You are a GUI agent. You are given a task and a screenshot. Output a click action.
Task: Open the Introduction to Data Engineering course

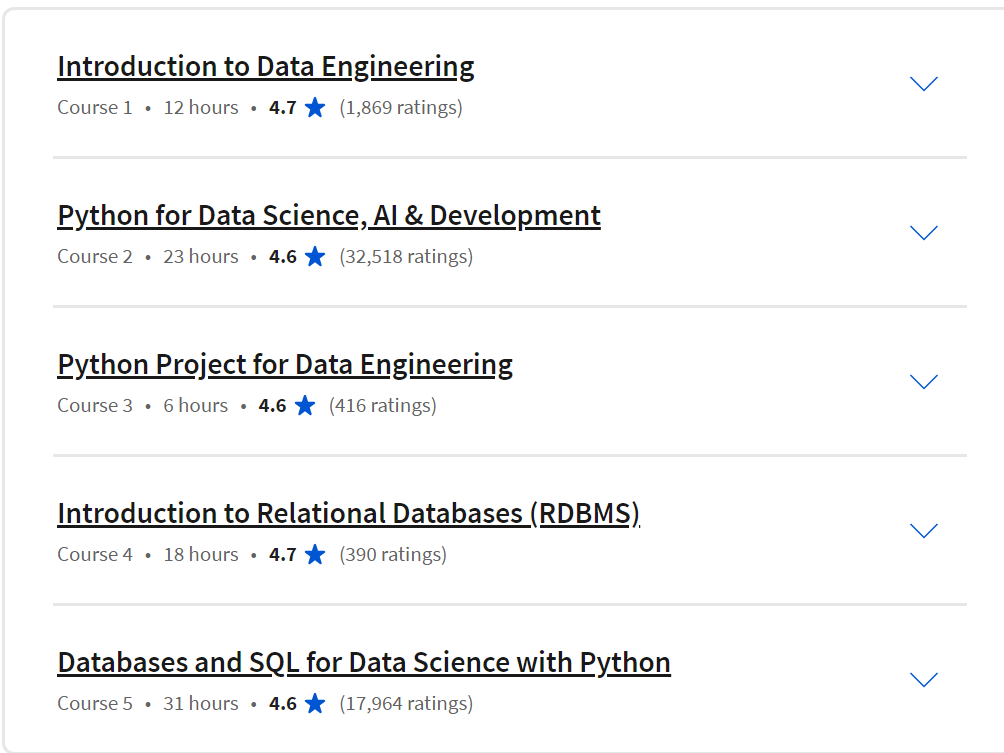(265, 67)
